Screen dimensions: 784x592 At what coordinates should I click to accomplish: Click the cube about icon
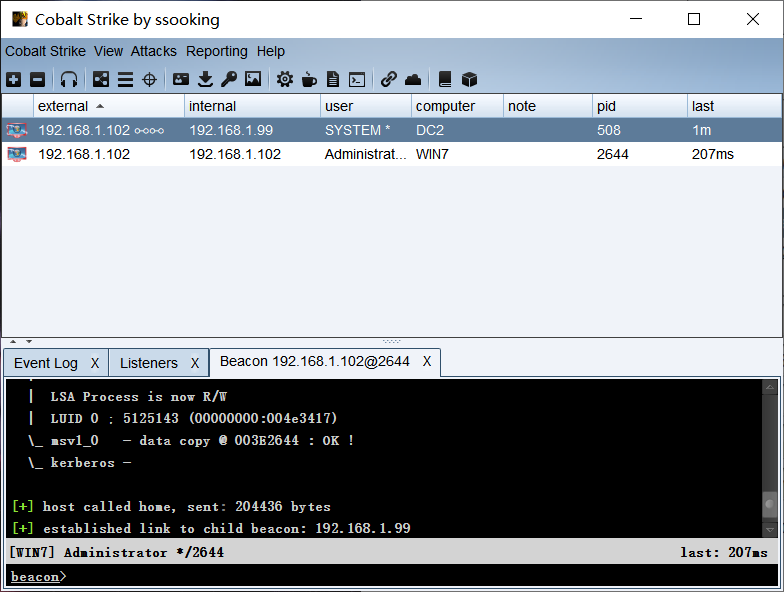[469, 79]
